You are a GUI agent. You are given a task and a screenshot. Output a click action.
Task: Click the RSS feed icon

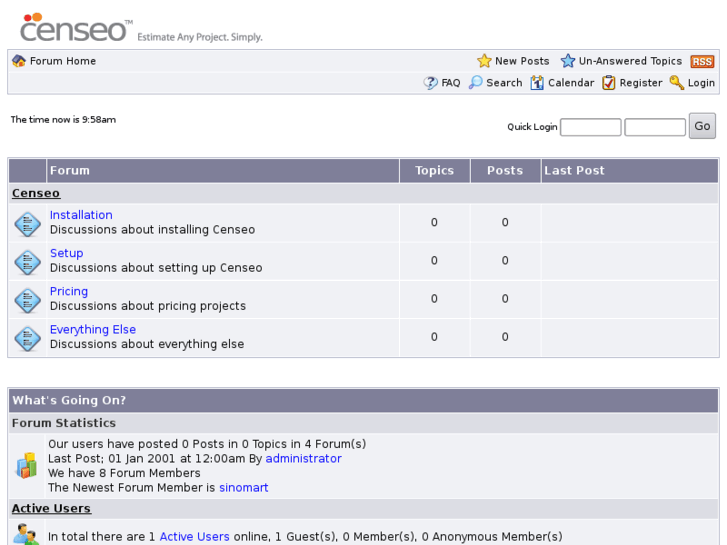(702, 61)
